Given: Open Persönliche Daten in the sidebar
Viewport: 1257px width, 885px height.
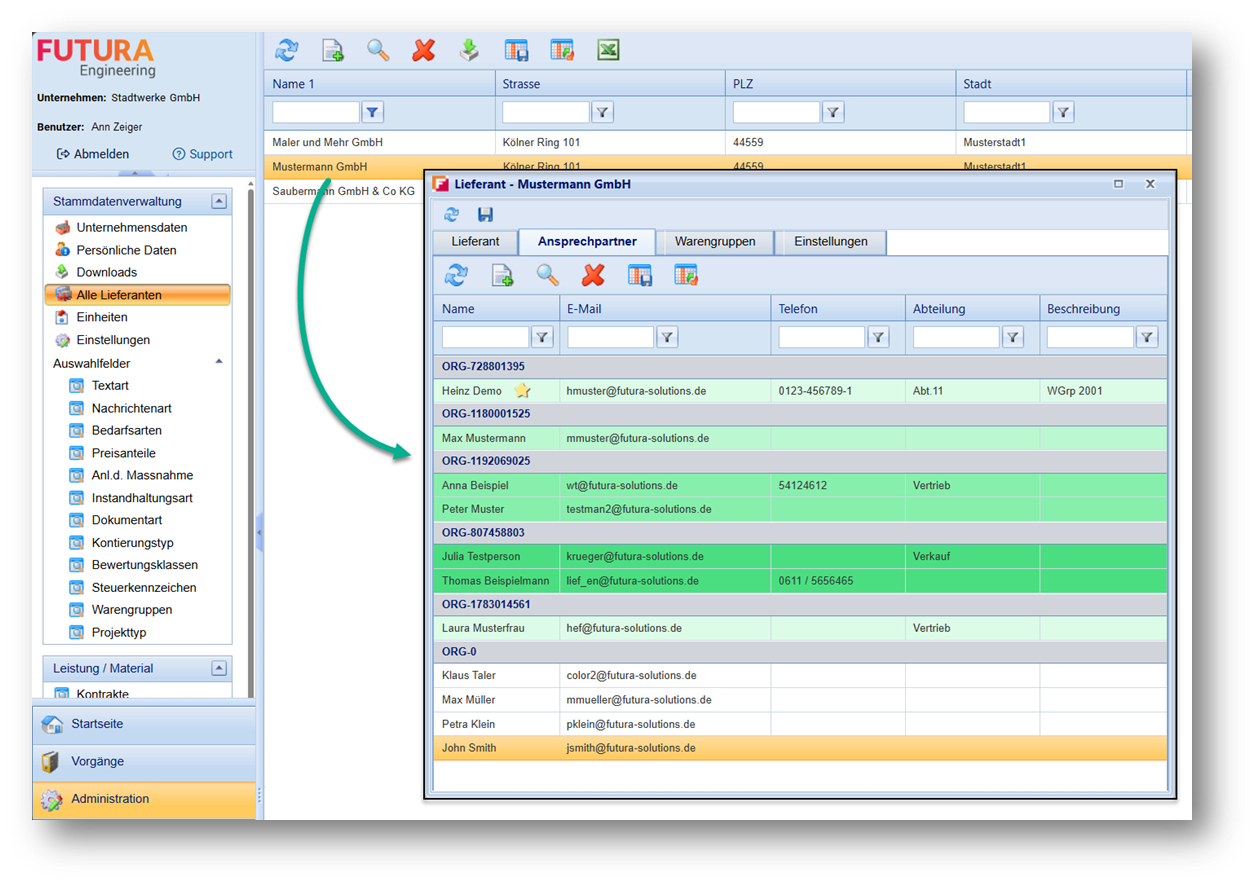Looking at the screenshot, I should tap(126, 250).
